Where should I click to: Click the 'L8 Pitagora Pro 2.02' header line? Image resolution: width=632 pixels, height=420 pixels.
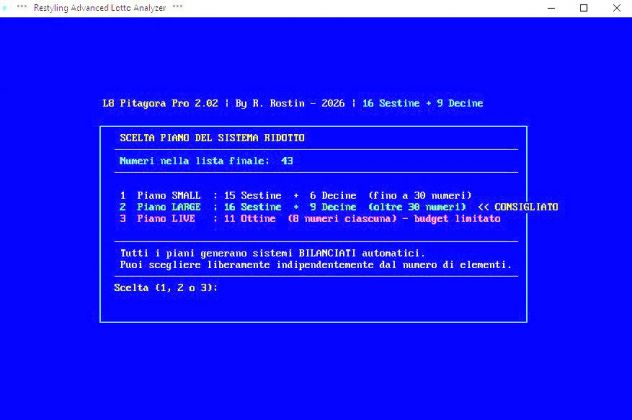pos(293,104)
